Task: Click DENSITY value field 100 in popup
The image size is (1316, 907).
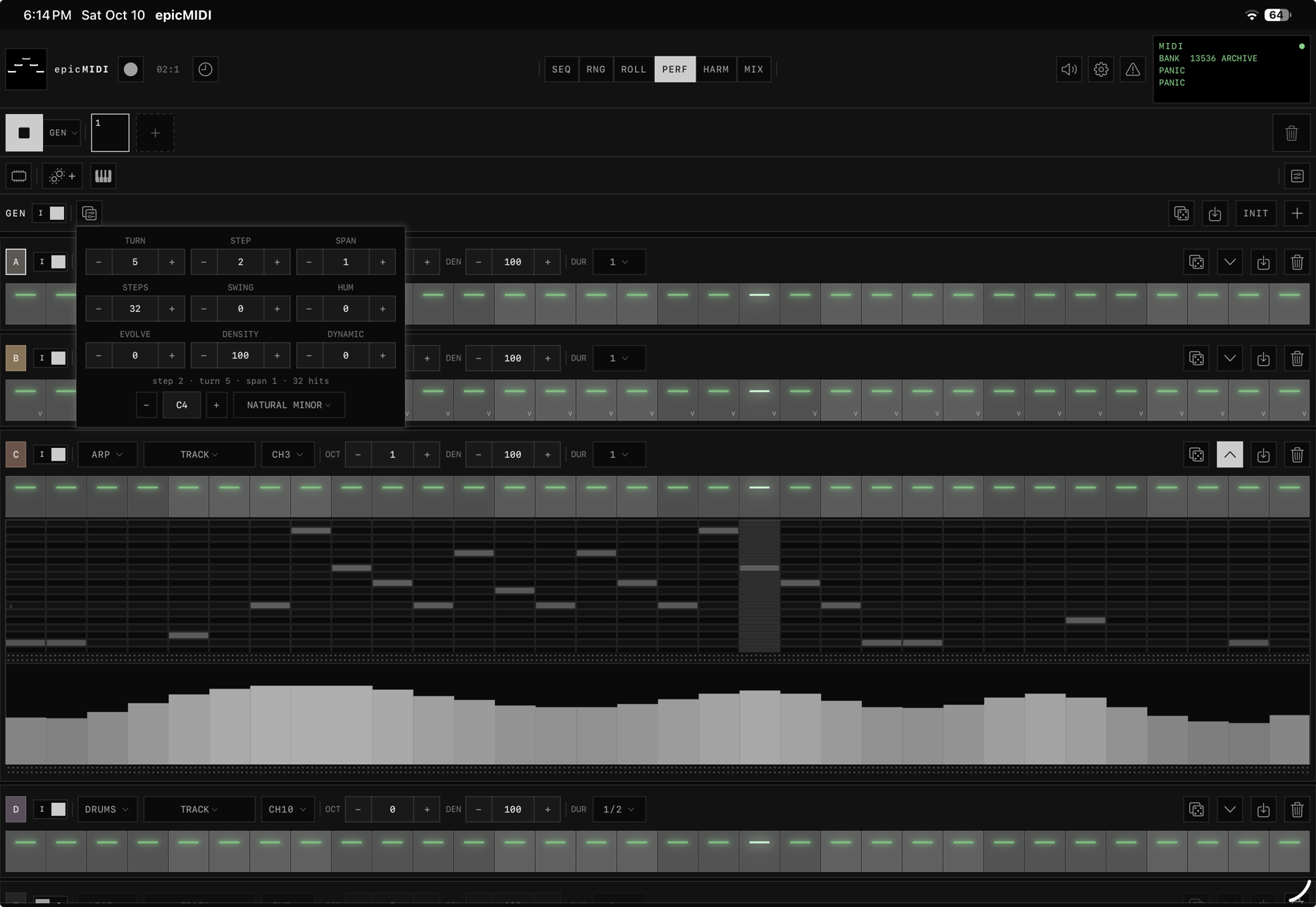Action: click(x=240, y=356)
